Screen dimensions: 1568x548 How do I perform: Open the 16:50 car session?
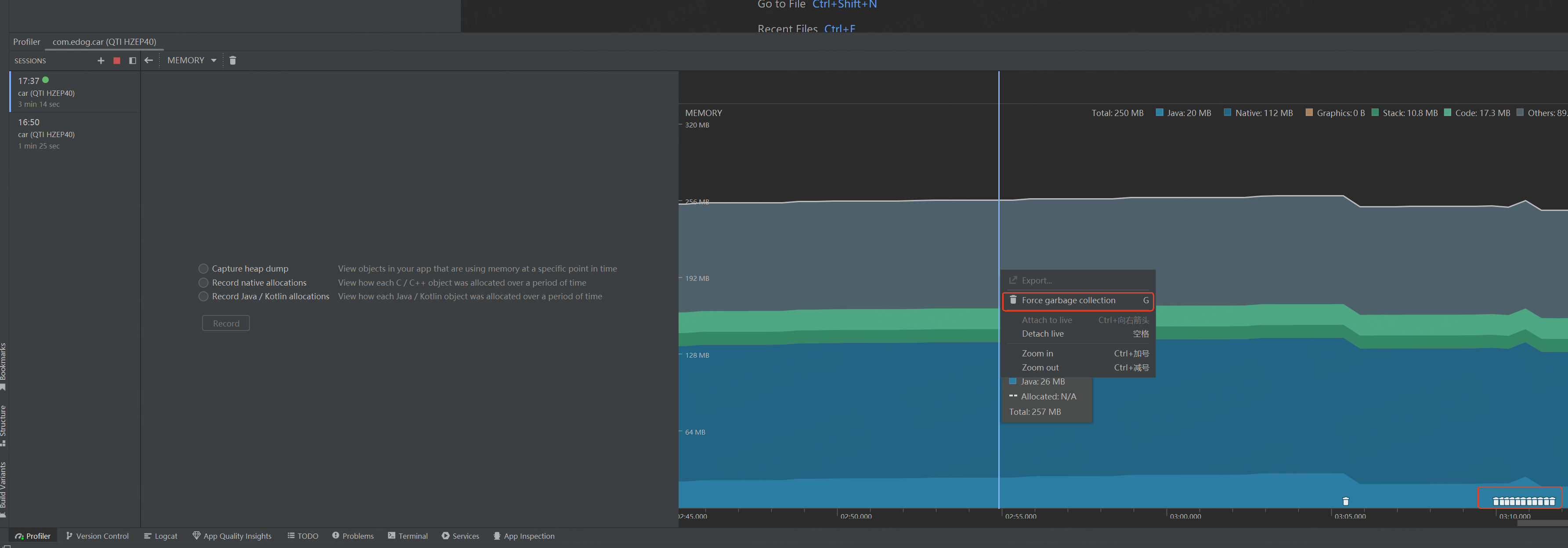point(76,133)
